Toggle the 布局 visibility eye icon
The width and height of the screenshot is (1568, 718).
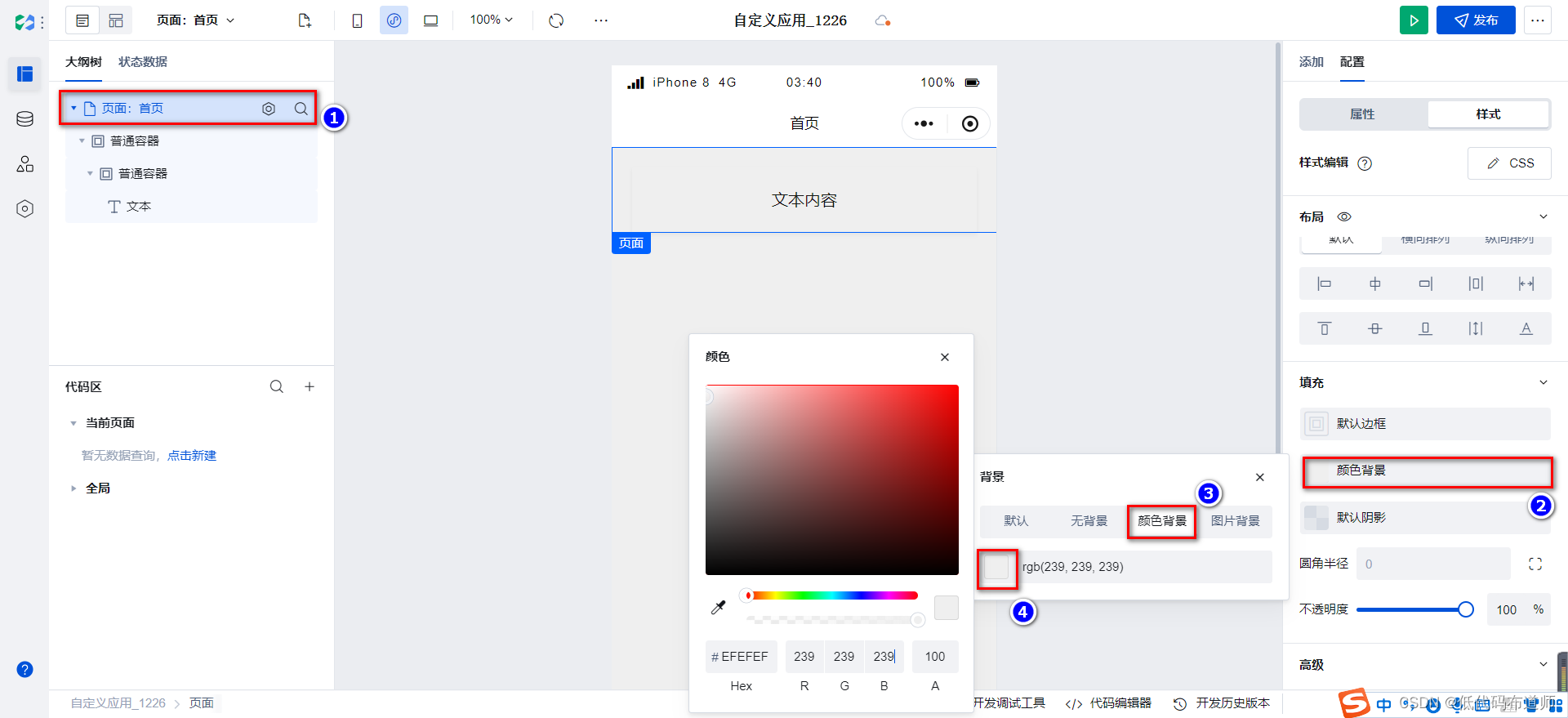pyautogui.click(x=1344, y=216)
